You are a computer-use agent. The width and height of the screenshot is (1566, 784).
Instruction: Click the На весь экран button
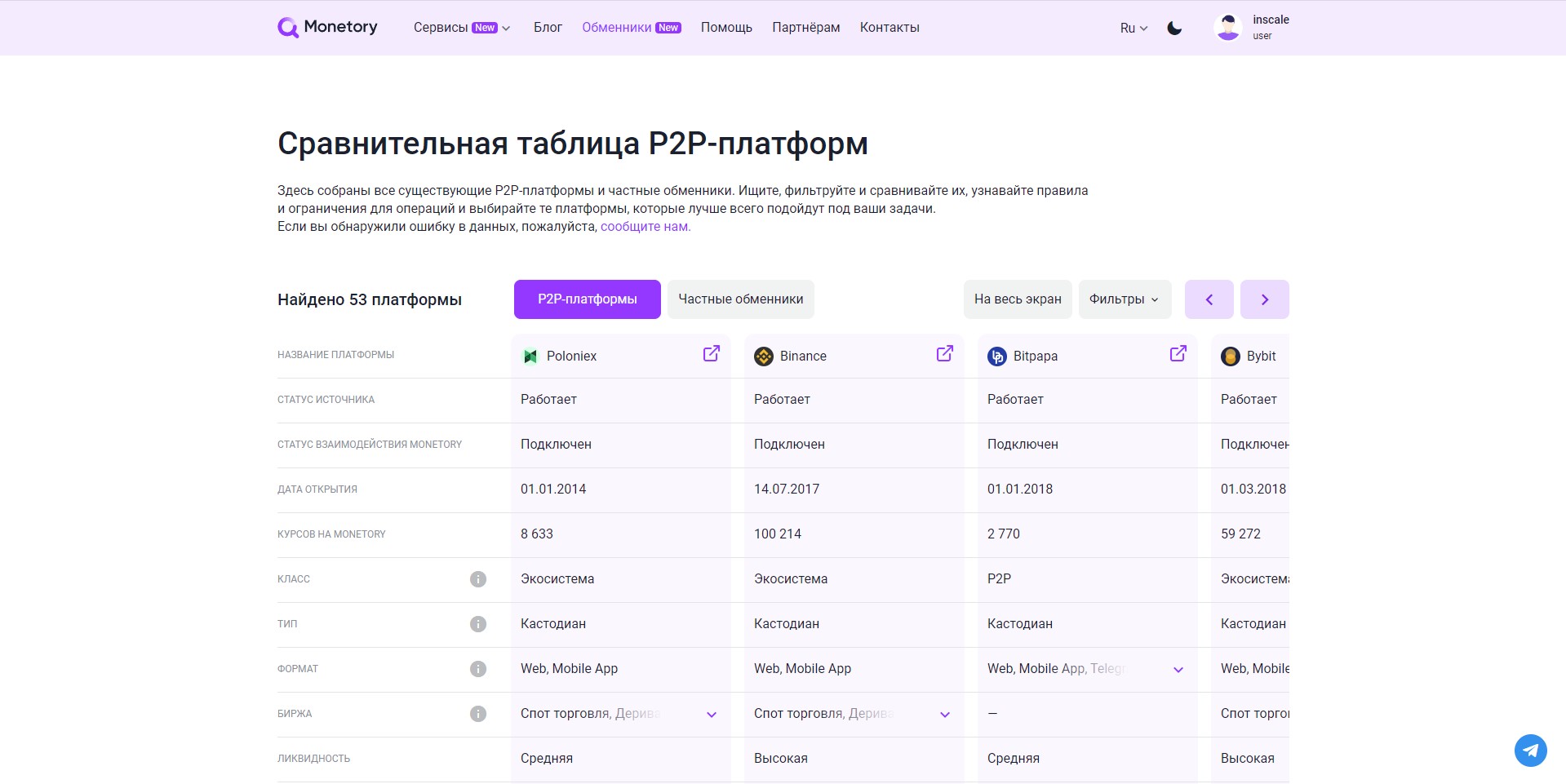[1018, 299]
